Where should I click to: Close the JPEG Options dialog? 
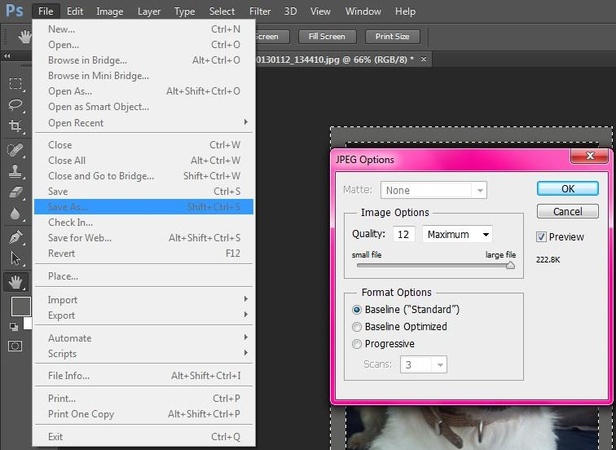tap(590, 156)
